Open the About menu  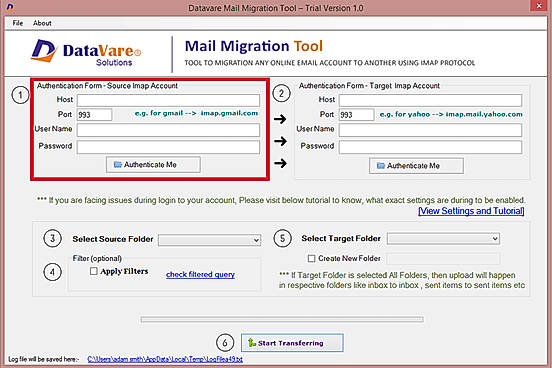coord(42,23)
